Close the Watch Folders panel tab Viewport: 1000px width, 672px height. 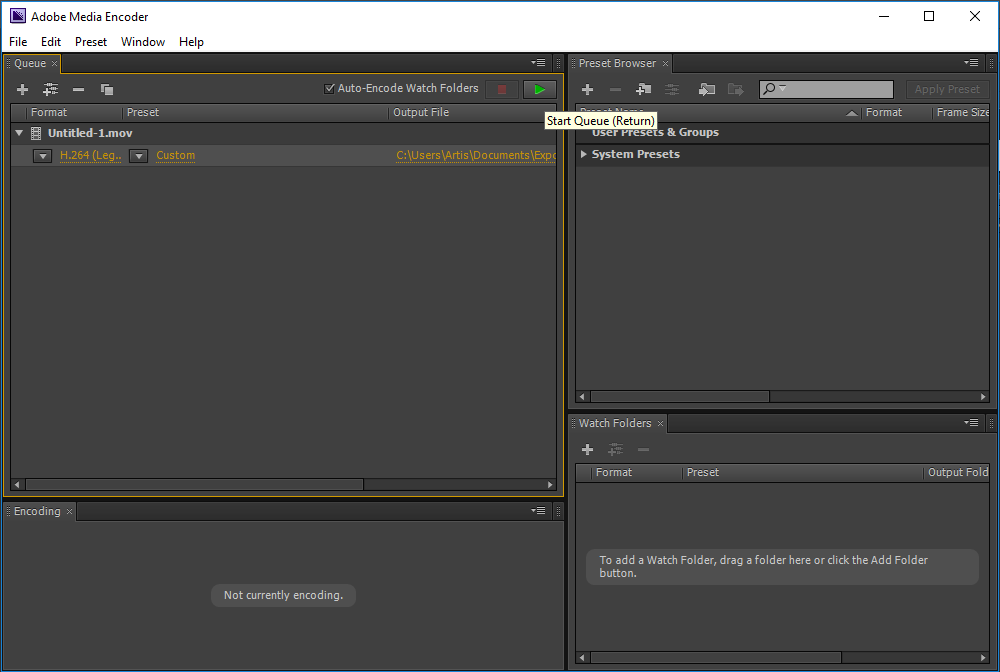pos(661,423)
